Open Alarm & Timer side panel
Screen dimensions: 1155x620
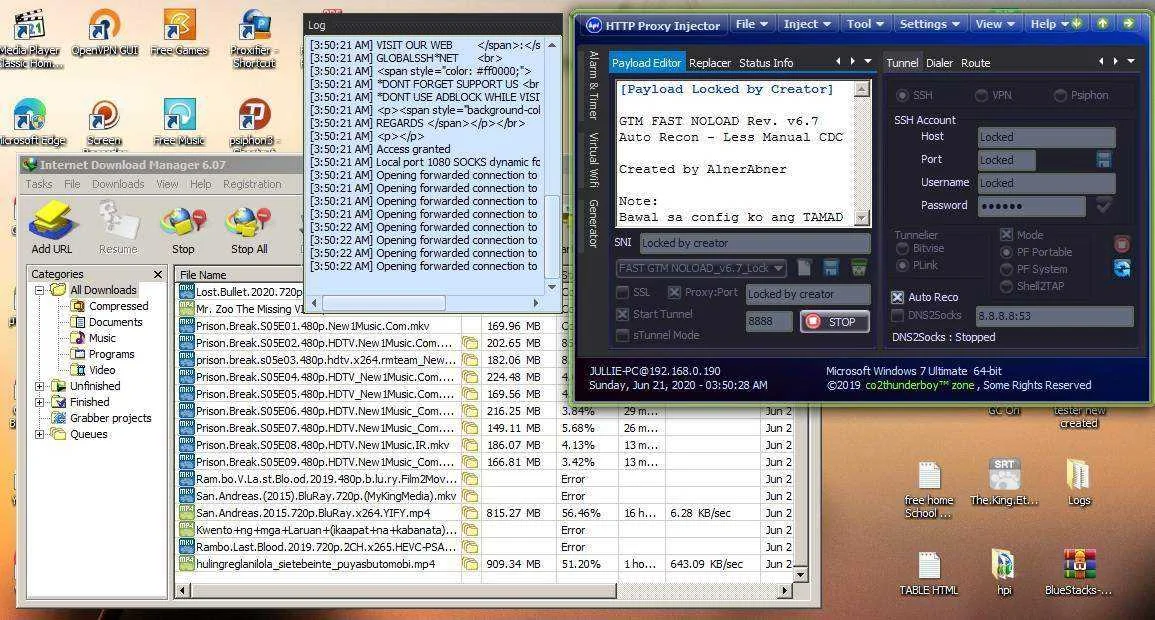593,85
